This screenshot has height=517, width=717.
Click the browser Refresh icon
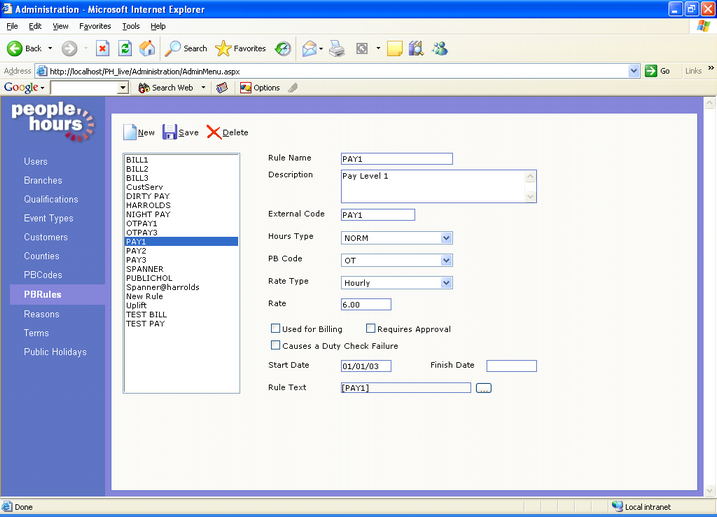pyautogui.click(x=125, y=48)
